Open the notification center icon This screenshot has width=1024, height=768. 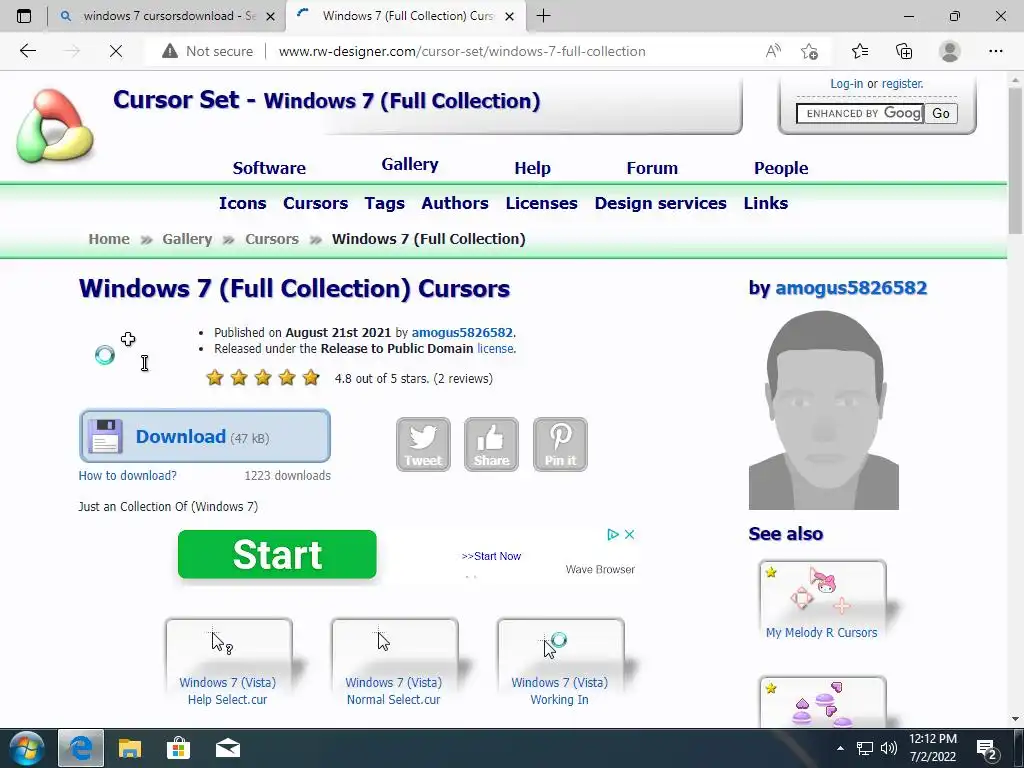click(x=986, y=748)
